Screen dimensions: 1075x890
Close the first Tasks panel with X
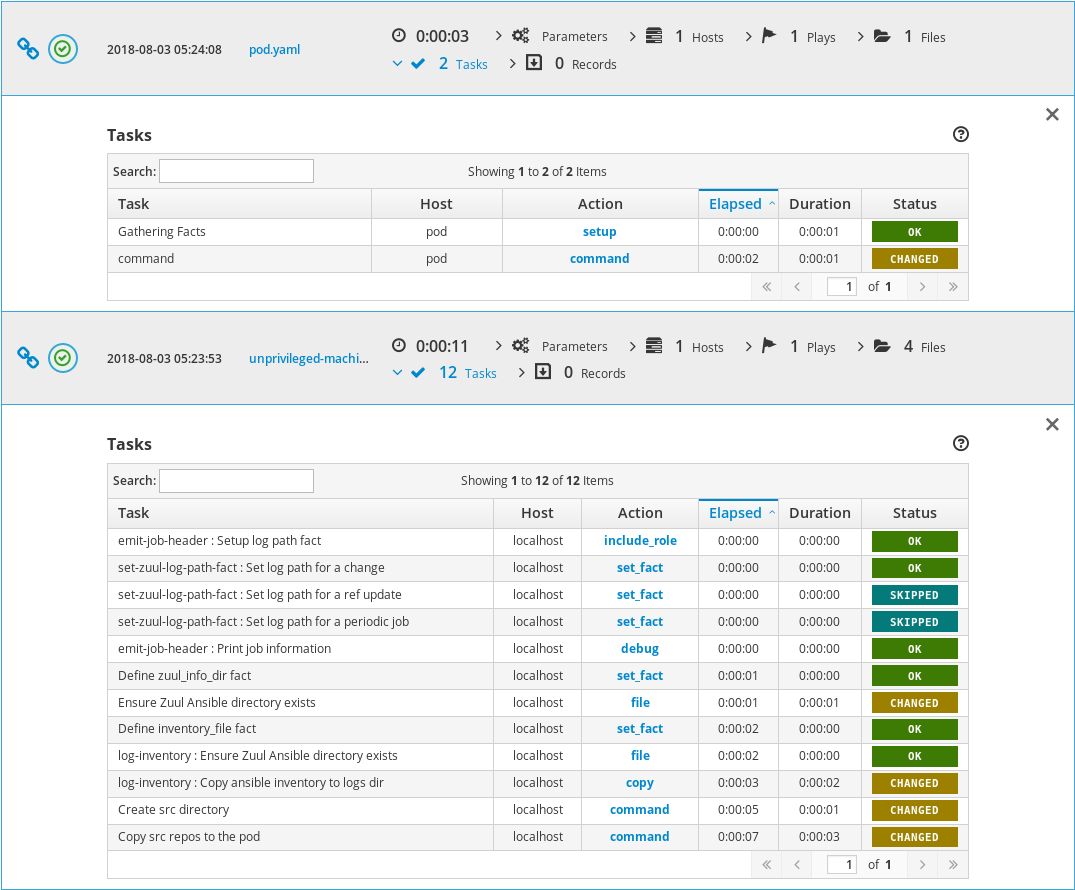1052,115
